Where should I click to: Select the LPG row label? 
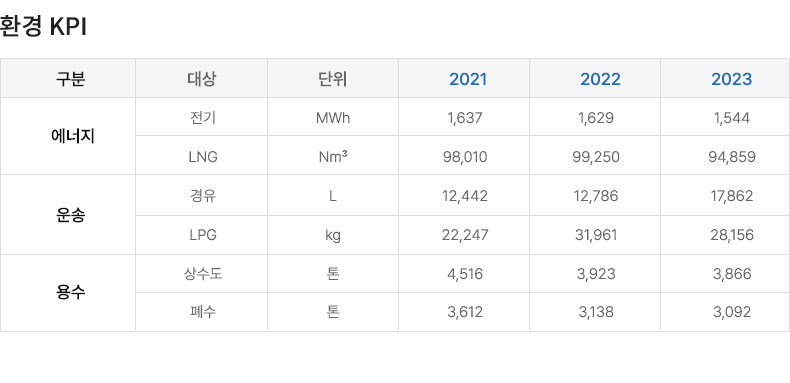[x=203, y=235]
